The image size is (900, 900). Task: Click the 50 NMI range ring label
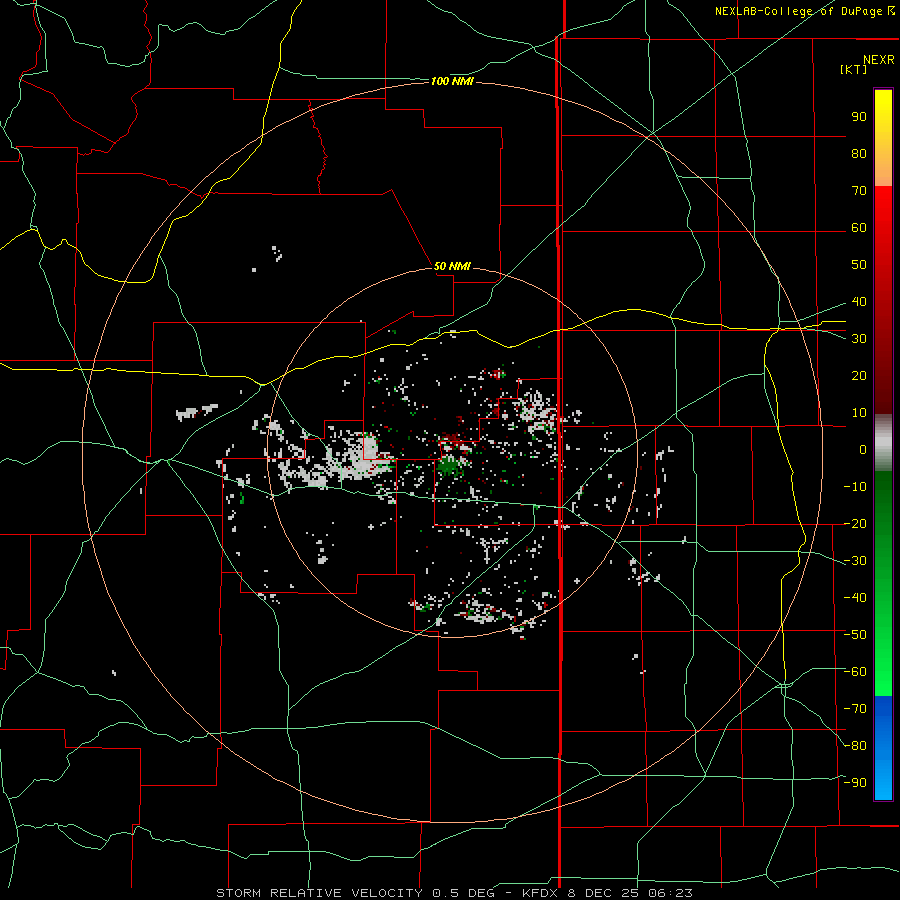[x=452, y=266]
